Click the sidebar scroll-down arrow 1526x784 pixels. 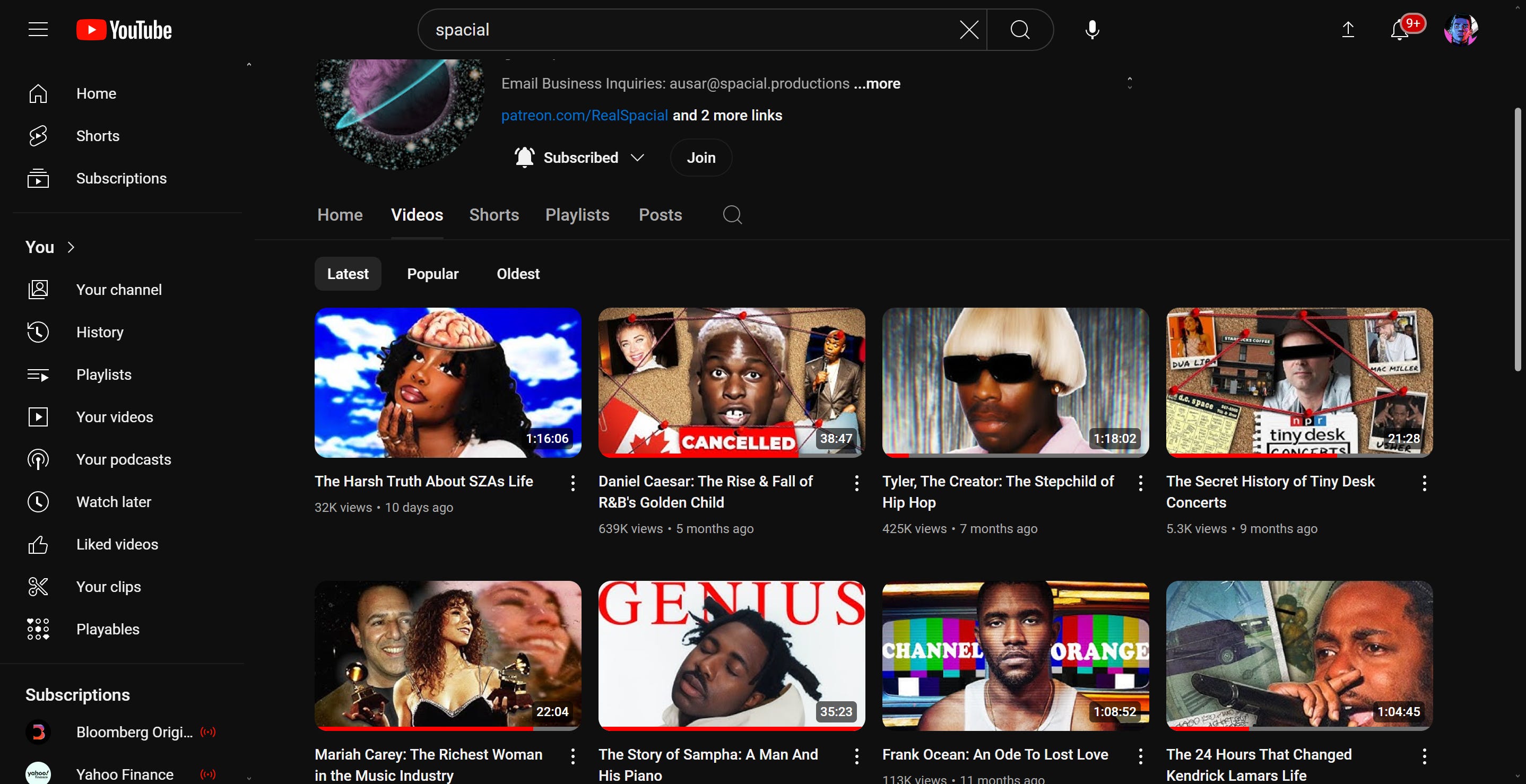tap(249, 778)
